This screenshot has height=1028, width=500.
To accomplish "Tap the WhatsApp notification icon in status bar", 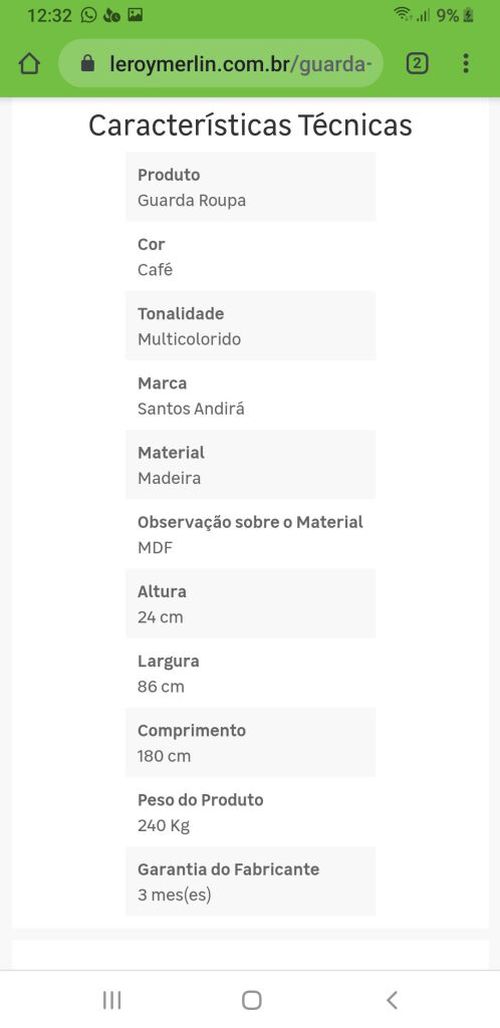I will pos(88,15).
